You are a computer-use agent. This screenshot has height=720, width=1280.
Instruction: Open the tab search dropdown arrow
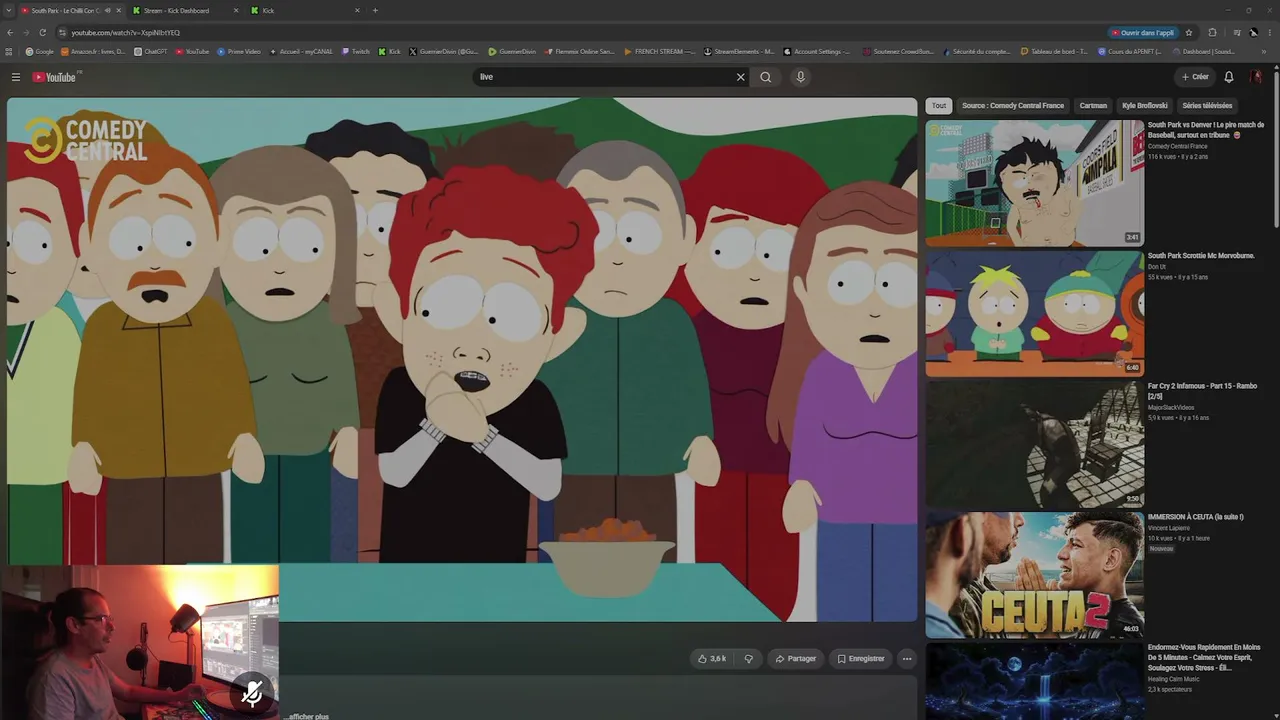coord(8,10)
